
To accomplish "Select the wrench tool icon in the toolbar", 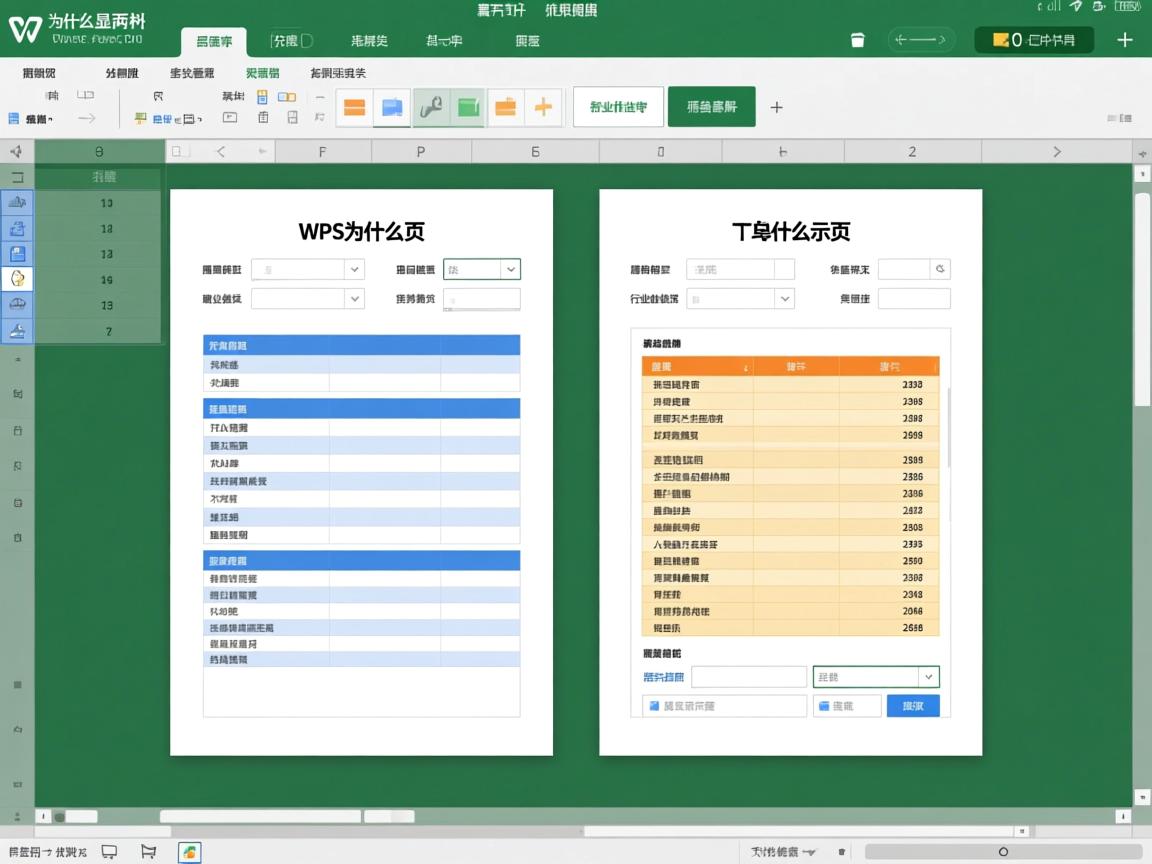I will 430,107.
